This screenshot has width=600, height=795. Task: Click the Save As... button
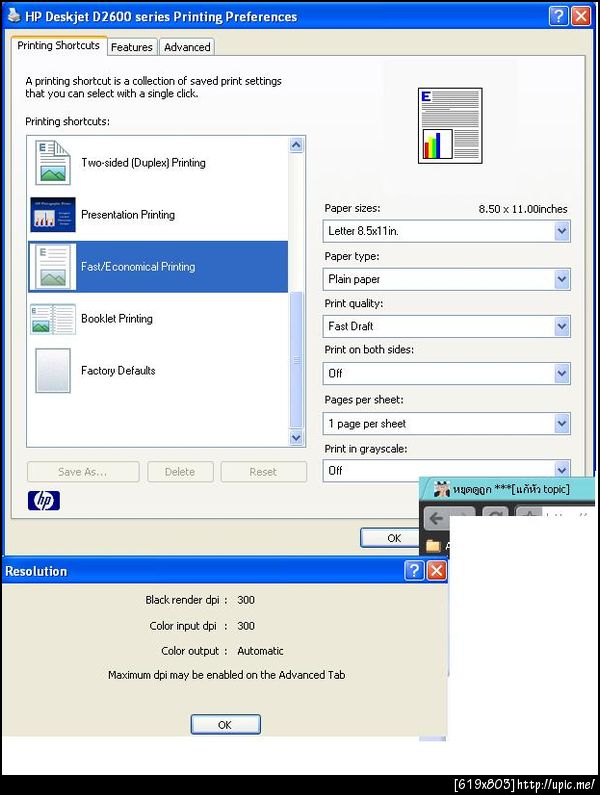pos(83,472)
